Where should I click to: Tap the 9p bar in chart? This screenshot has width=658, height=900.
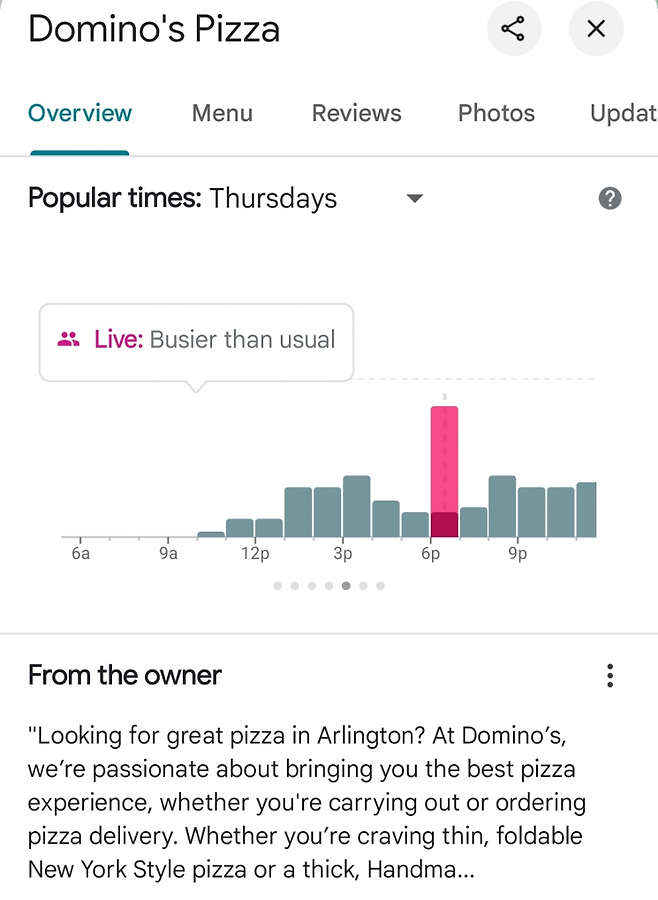(531, 512)
